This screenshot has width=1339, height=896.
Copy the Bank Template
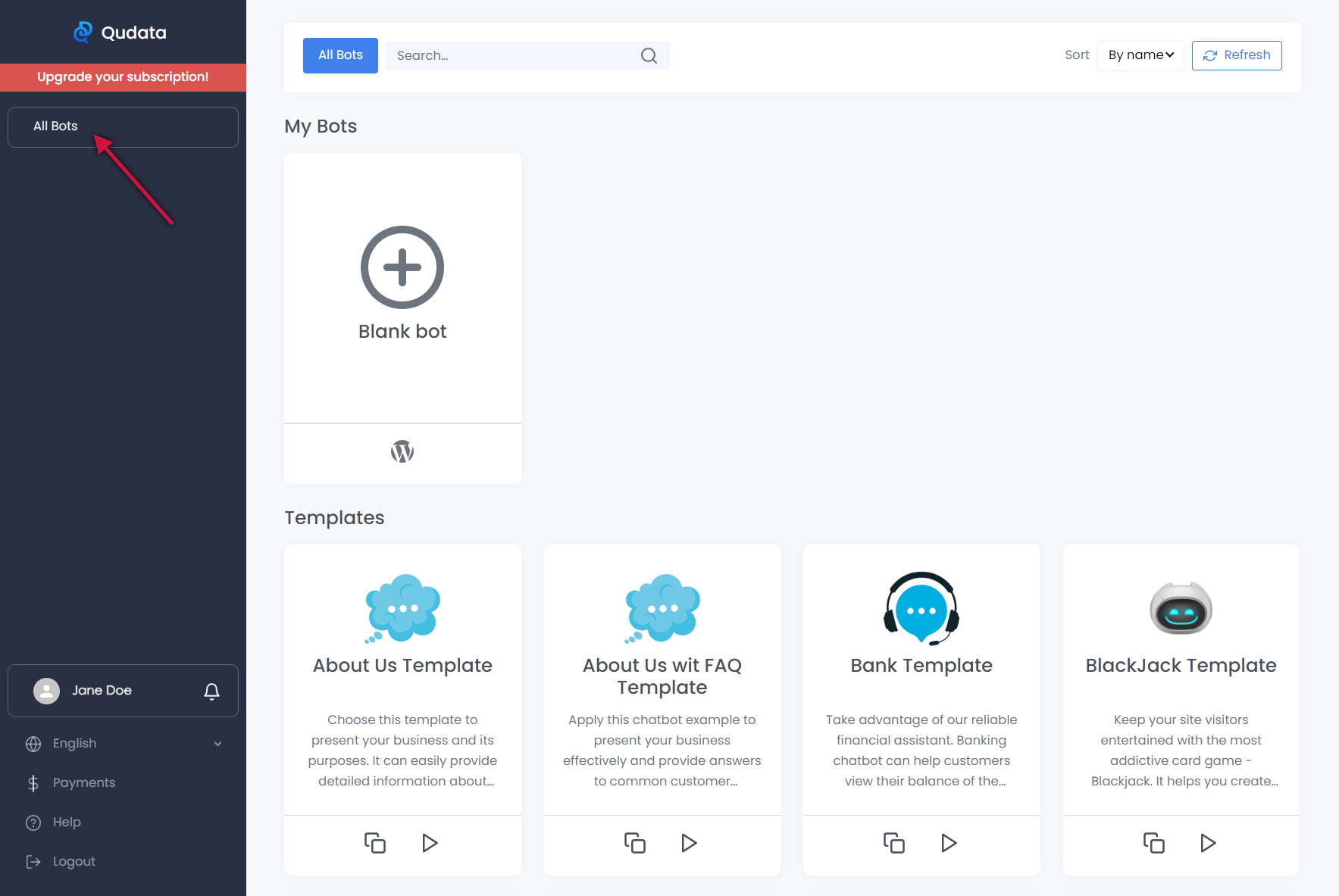(893, 843)
